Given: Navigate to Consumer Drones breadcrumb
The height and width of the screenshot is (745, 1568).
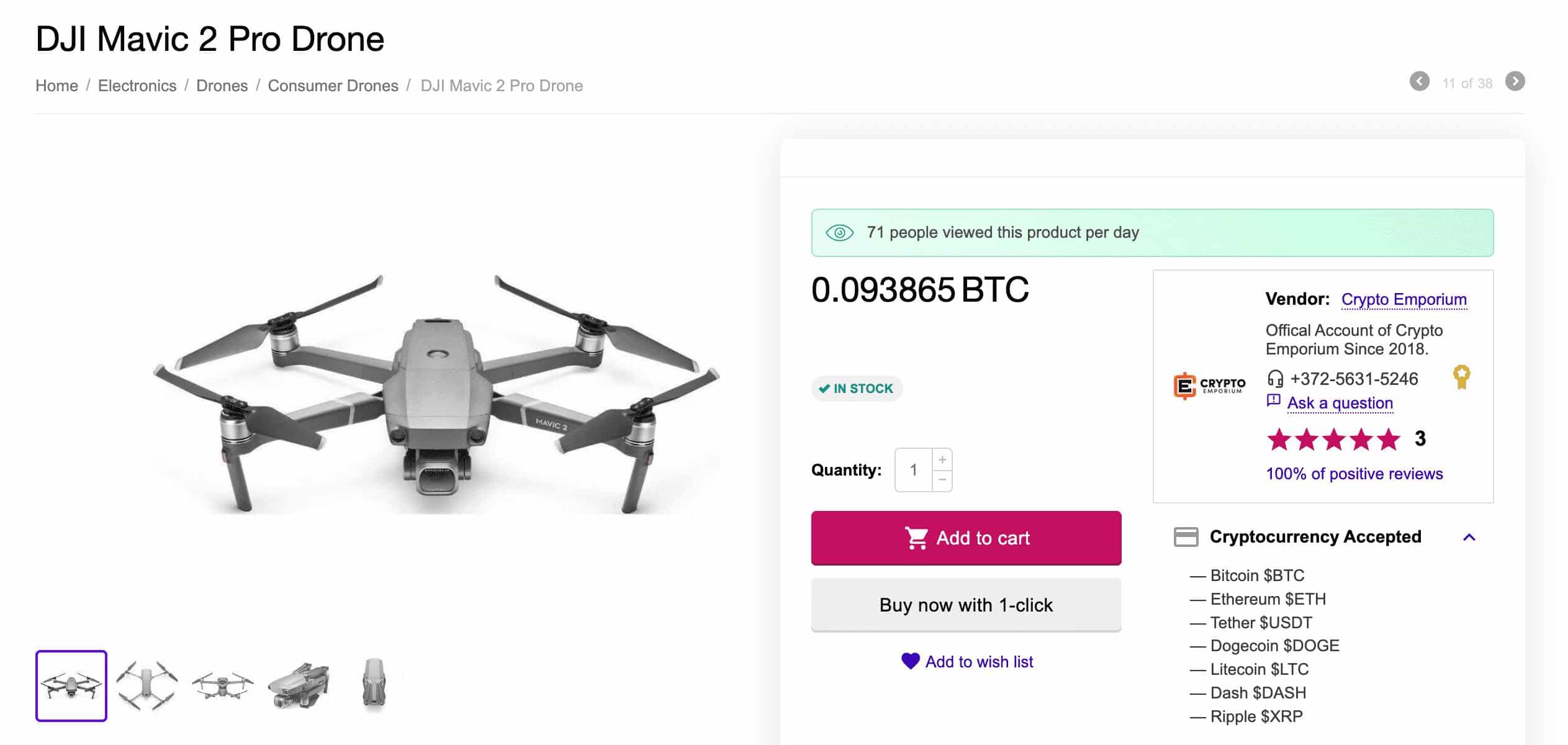Looking at the screenshot, I should (x=333, y=86).
